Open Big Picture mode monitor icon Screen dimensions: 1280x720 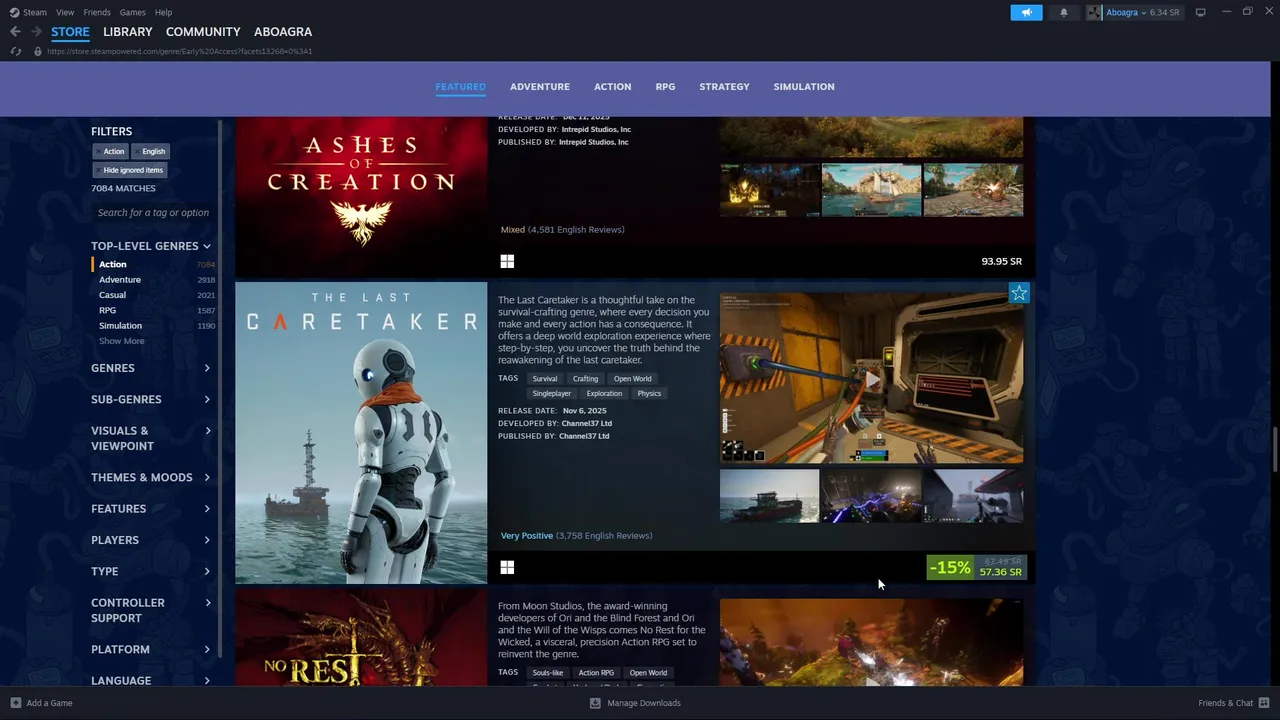[x=1200, y=12]
